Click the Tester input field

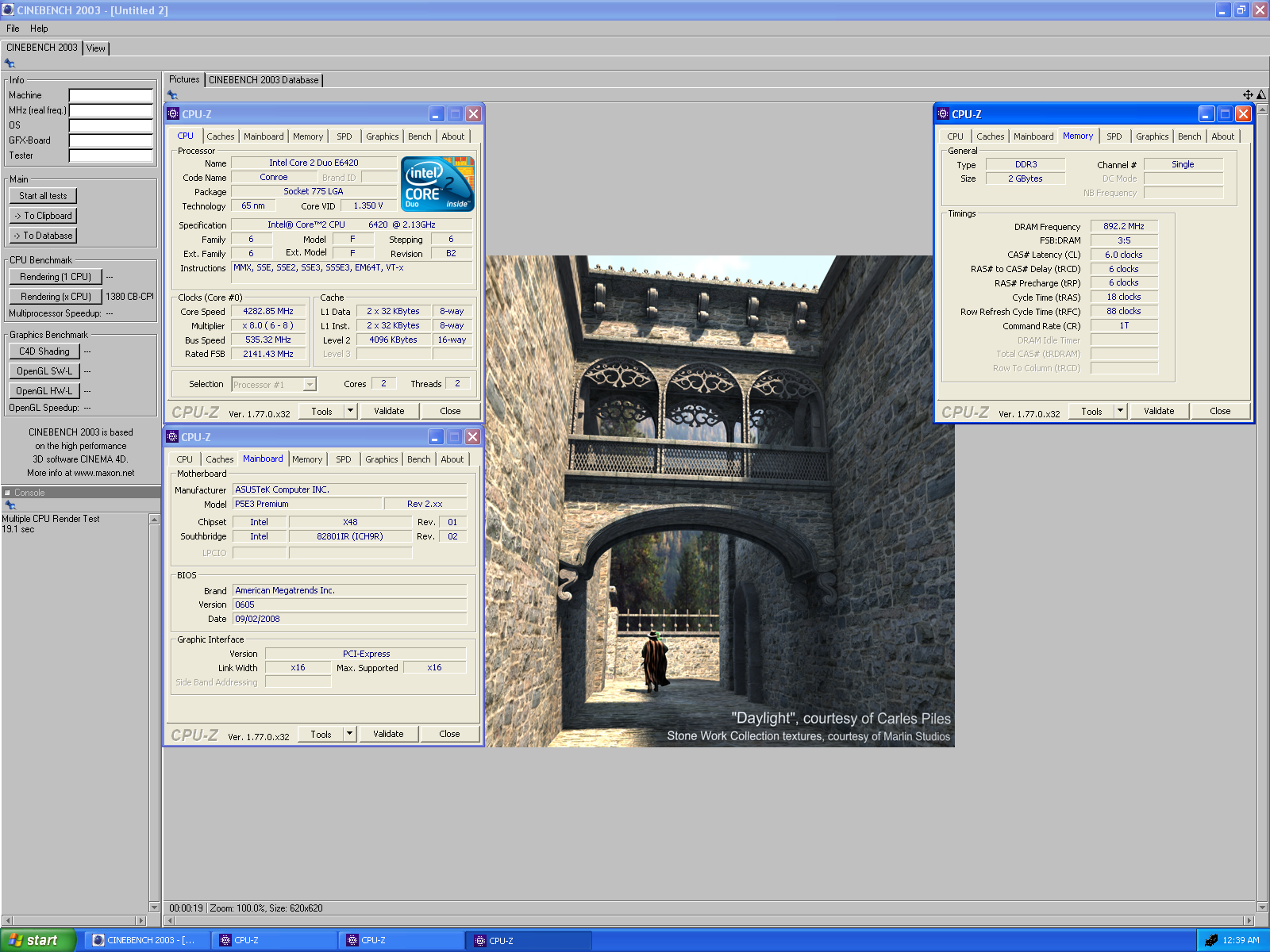click(110, 155)
